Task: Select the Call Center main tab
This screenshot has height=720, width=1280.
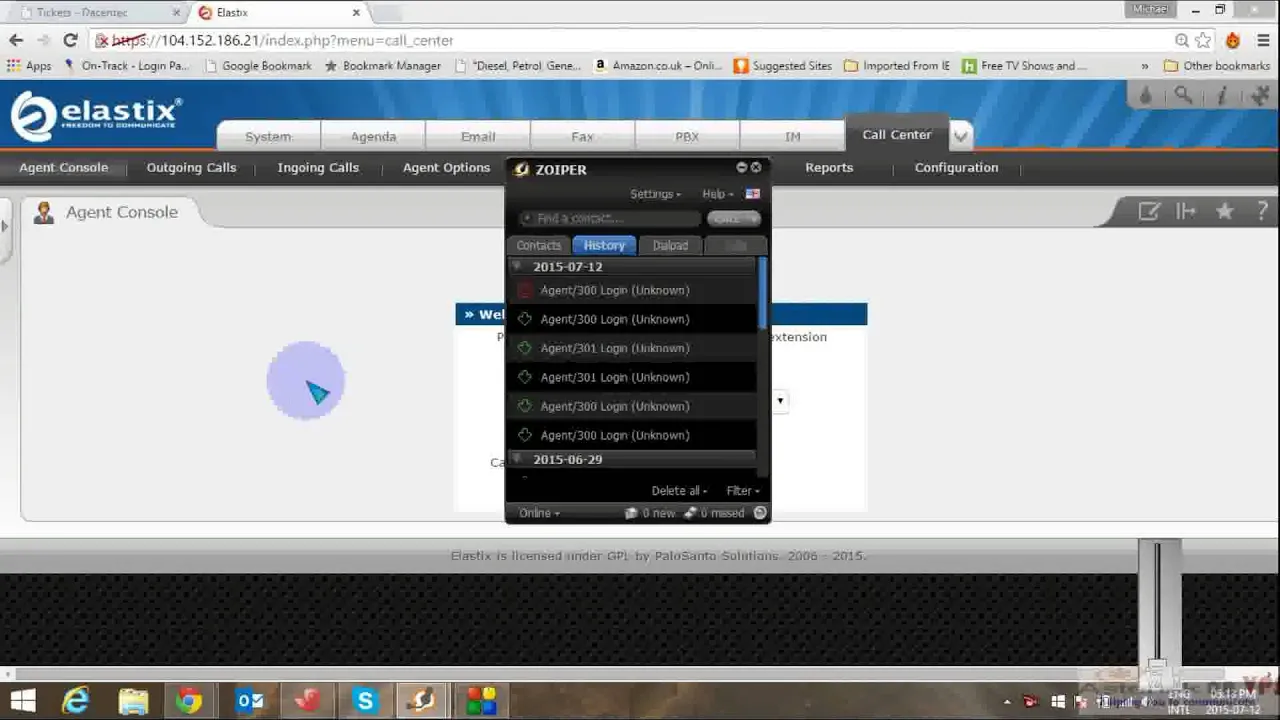Action: tap(897, 134)
